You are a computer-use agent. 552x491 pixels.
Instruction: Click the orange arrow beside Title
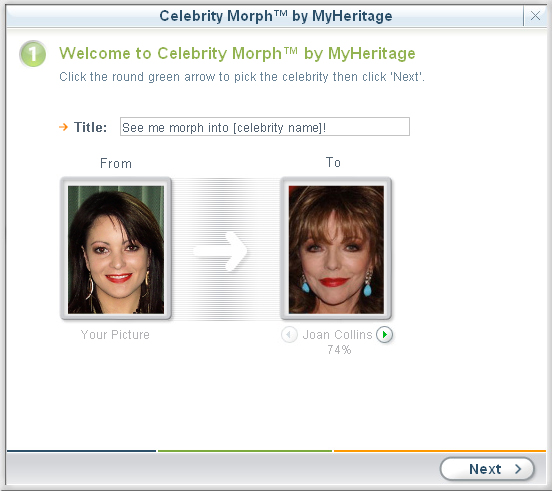pyautogui.click(x=63, y=127)
